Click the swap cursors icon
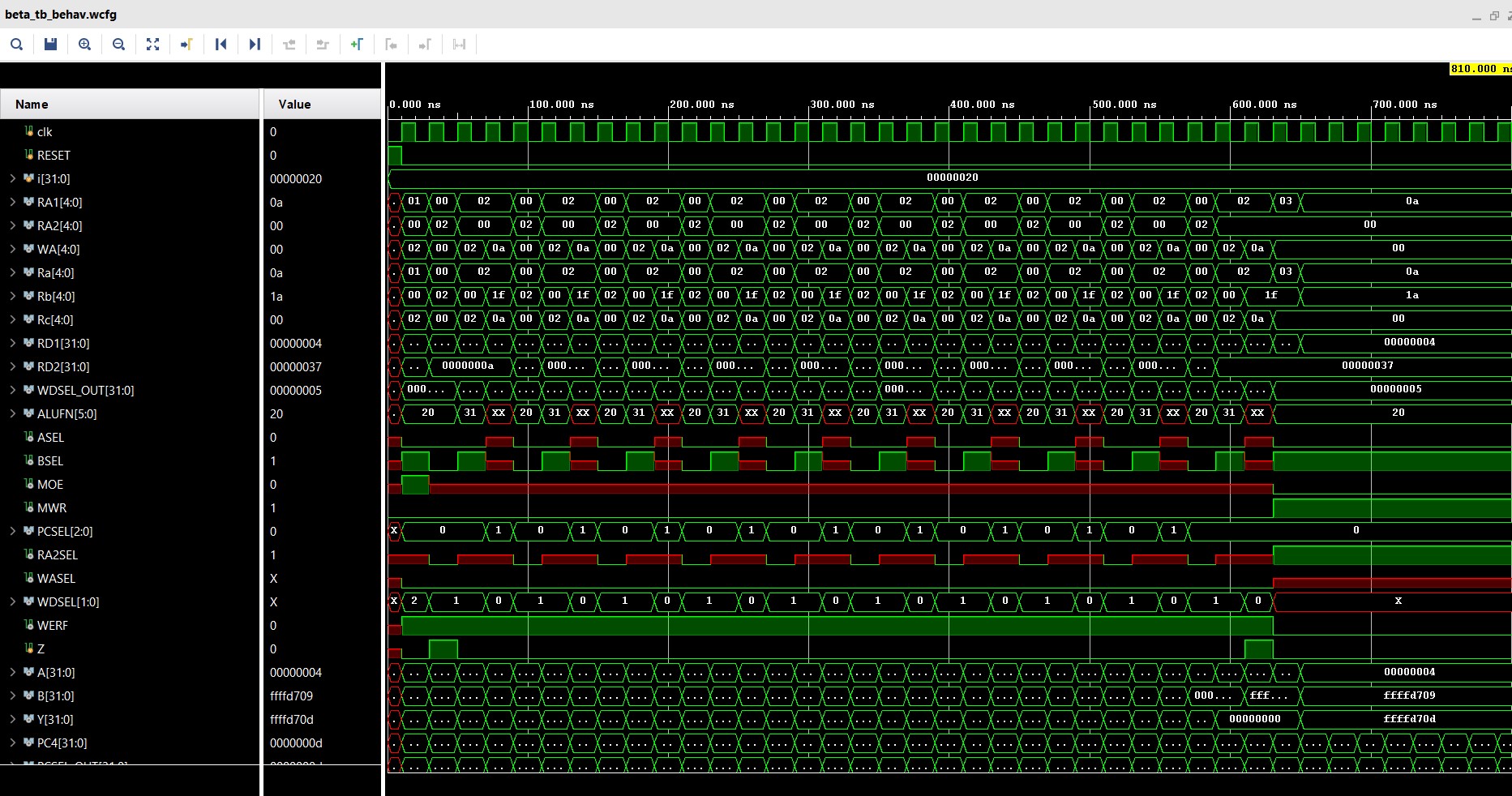Screen dimensions: 1512x796 (x=459, y=45)
